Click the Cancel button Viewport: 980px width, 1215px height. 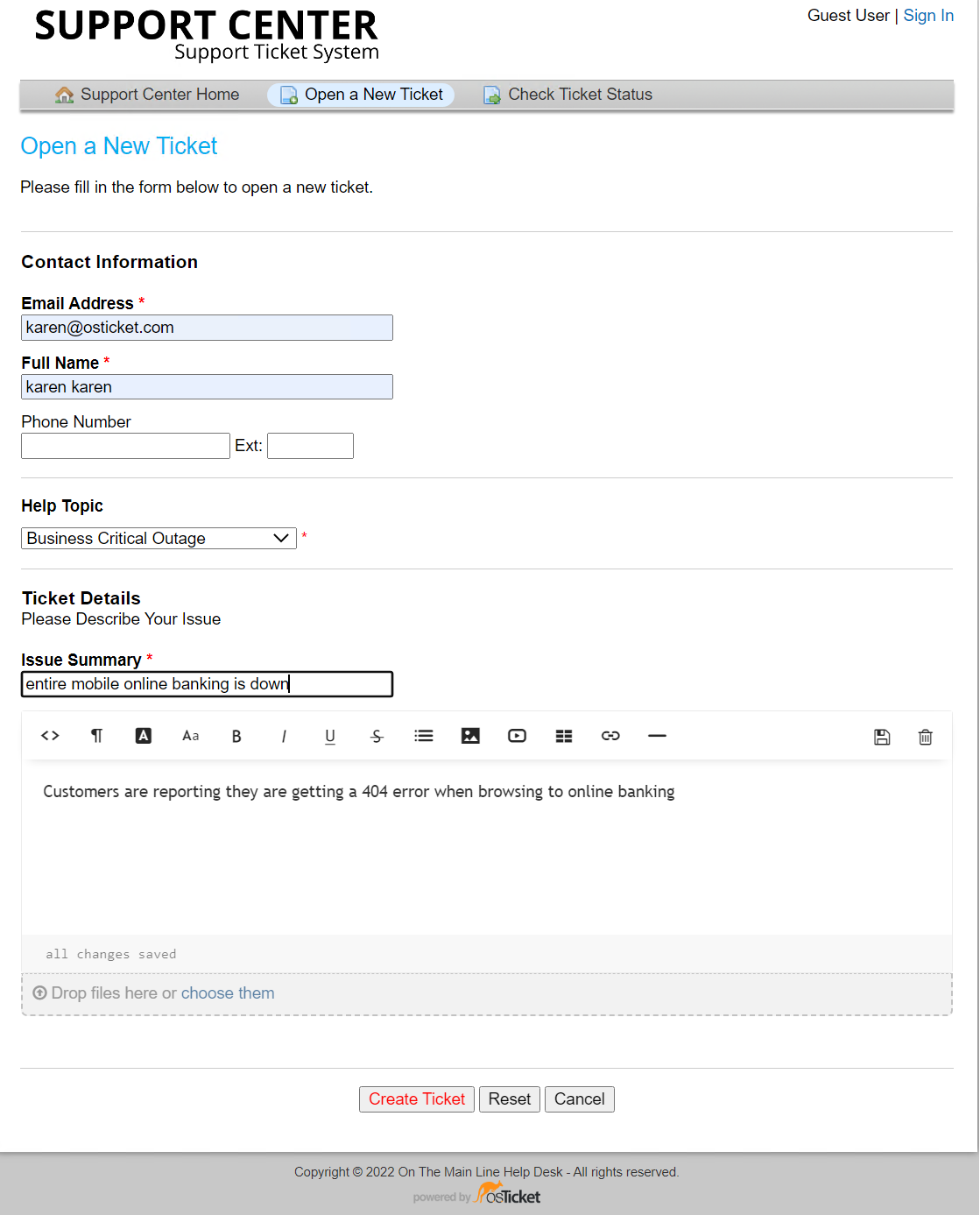click(580, 1099)
